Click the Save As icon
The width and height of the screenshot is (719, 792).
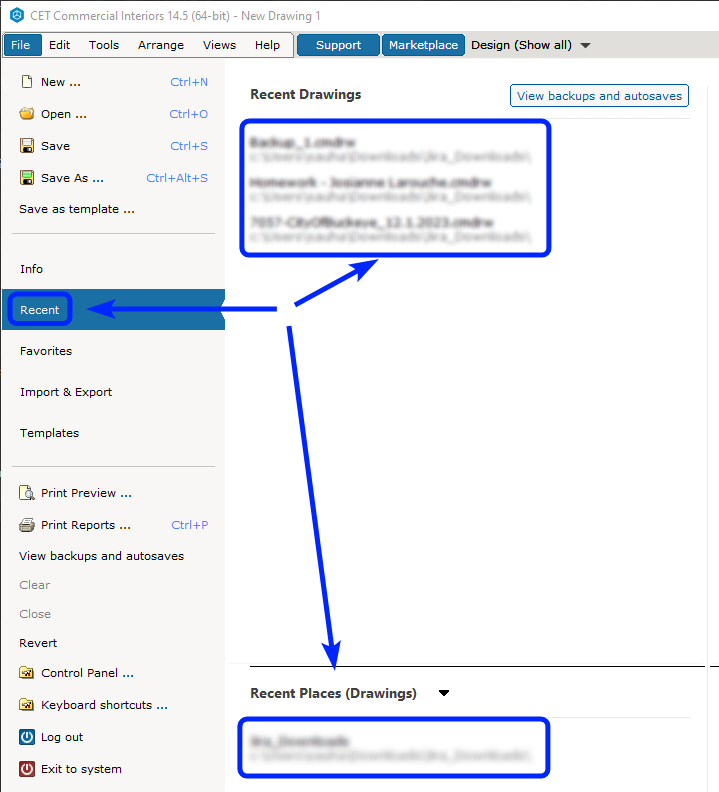click(x=27, y=178)
